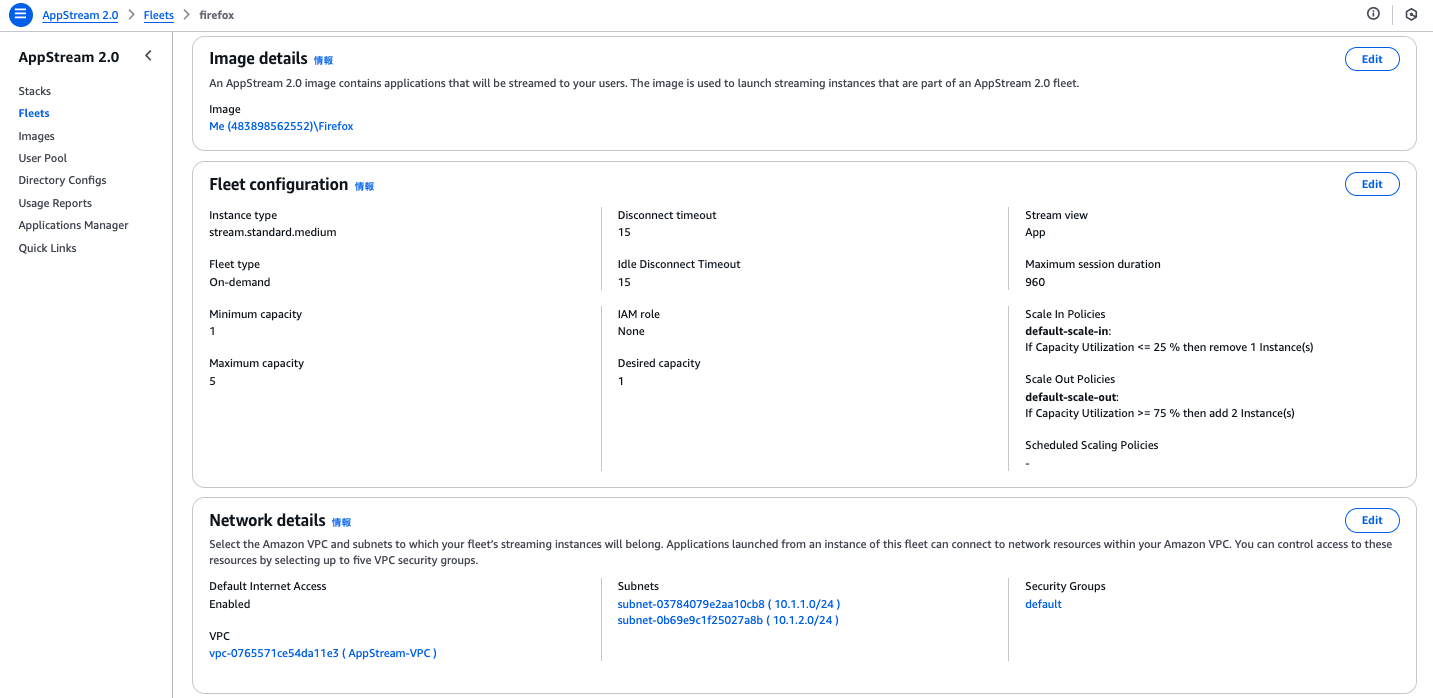
Task: Select the default-scale-in policy name
Action: coord(1068,331)
